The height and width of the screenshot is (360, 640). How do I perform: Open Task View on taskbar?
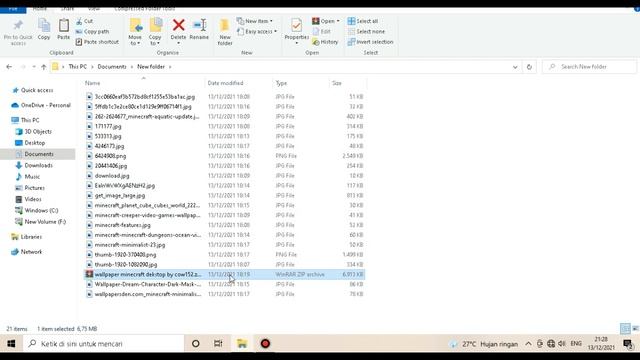click(x=218, y=344)
